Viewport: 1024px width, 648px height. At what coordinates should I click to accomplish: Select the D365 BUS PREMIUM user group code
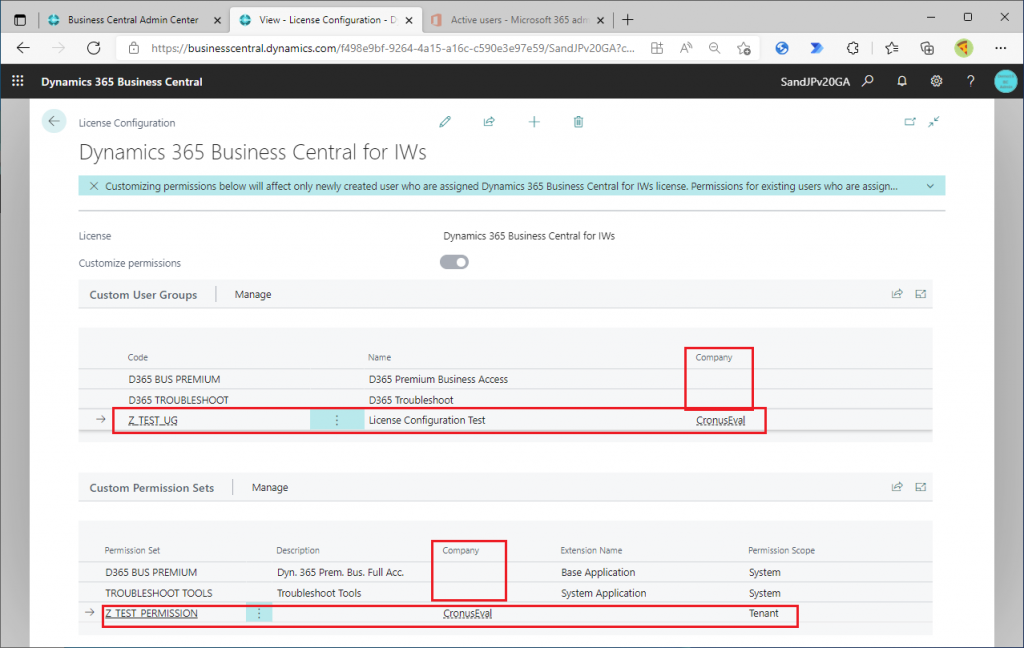point(174,379)
